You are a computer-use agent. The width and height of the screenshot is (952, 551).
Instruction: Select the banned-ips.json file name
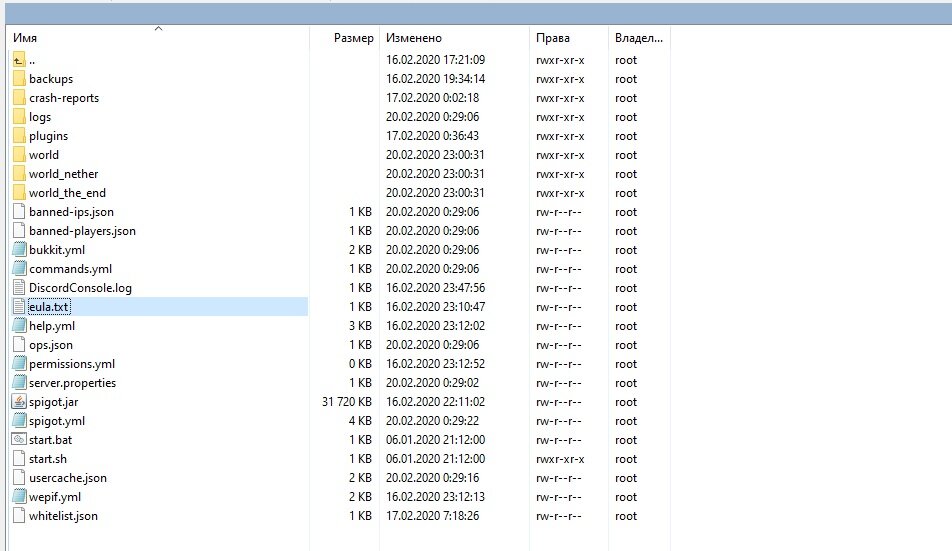pyautogui.click(x=72, y=212)
